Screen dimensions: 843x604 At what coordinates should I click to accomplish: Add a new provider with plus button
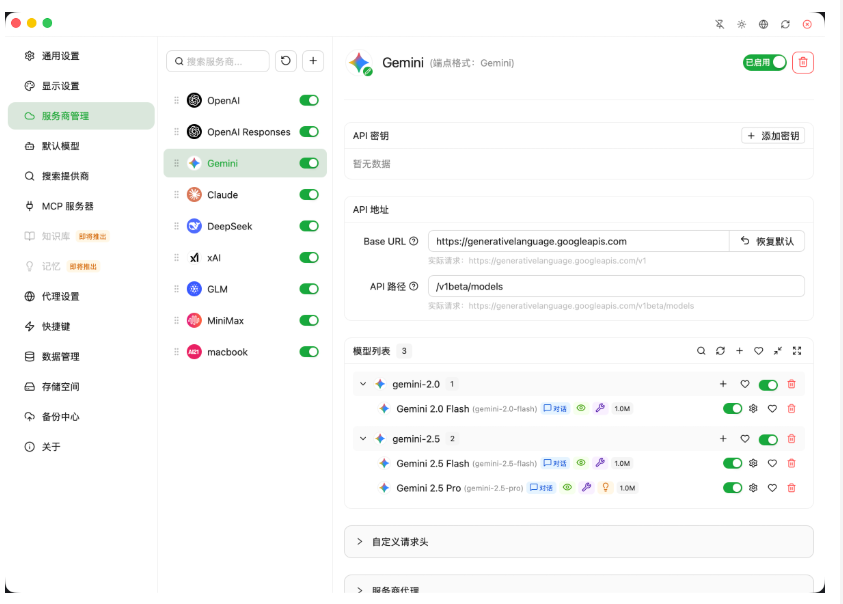point(313,61)
